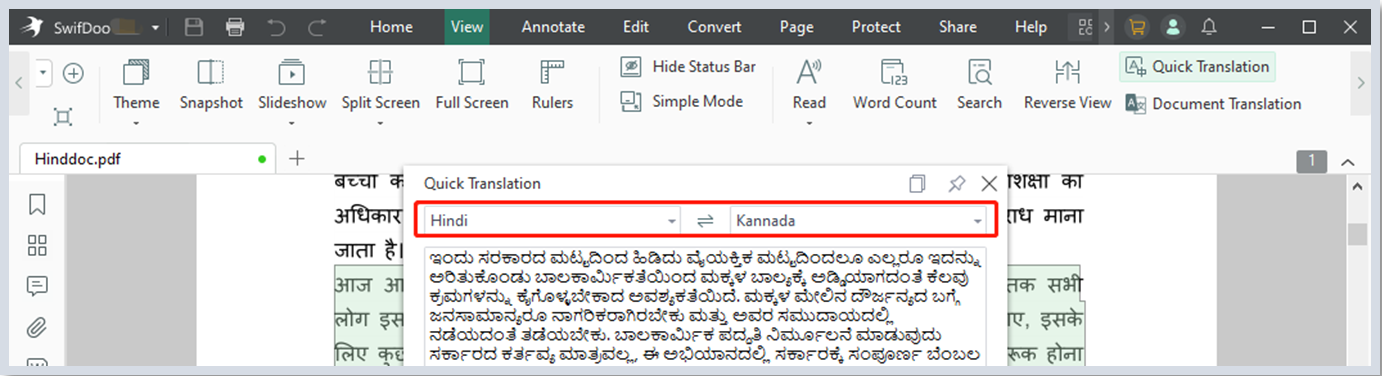Click the Zoom in plus button
The width and height of the screenshot is (1382, 376).
(73, 73)
